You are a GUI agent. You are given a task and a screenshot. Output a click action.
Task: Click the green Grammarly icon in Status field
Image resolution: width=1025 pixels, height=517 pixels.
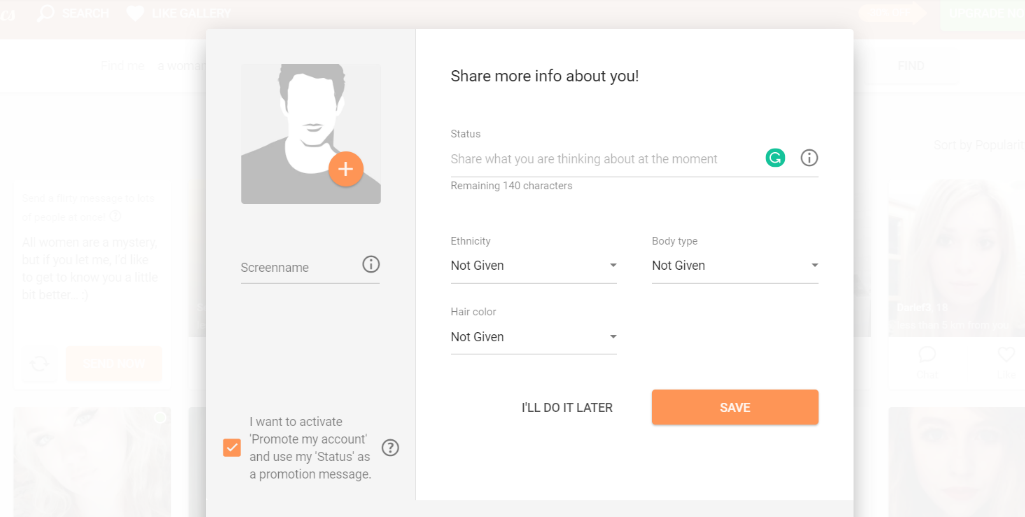775,158
